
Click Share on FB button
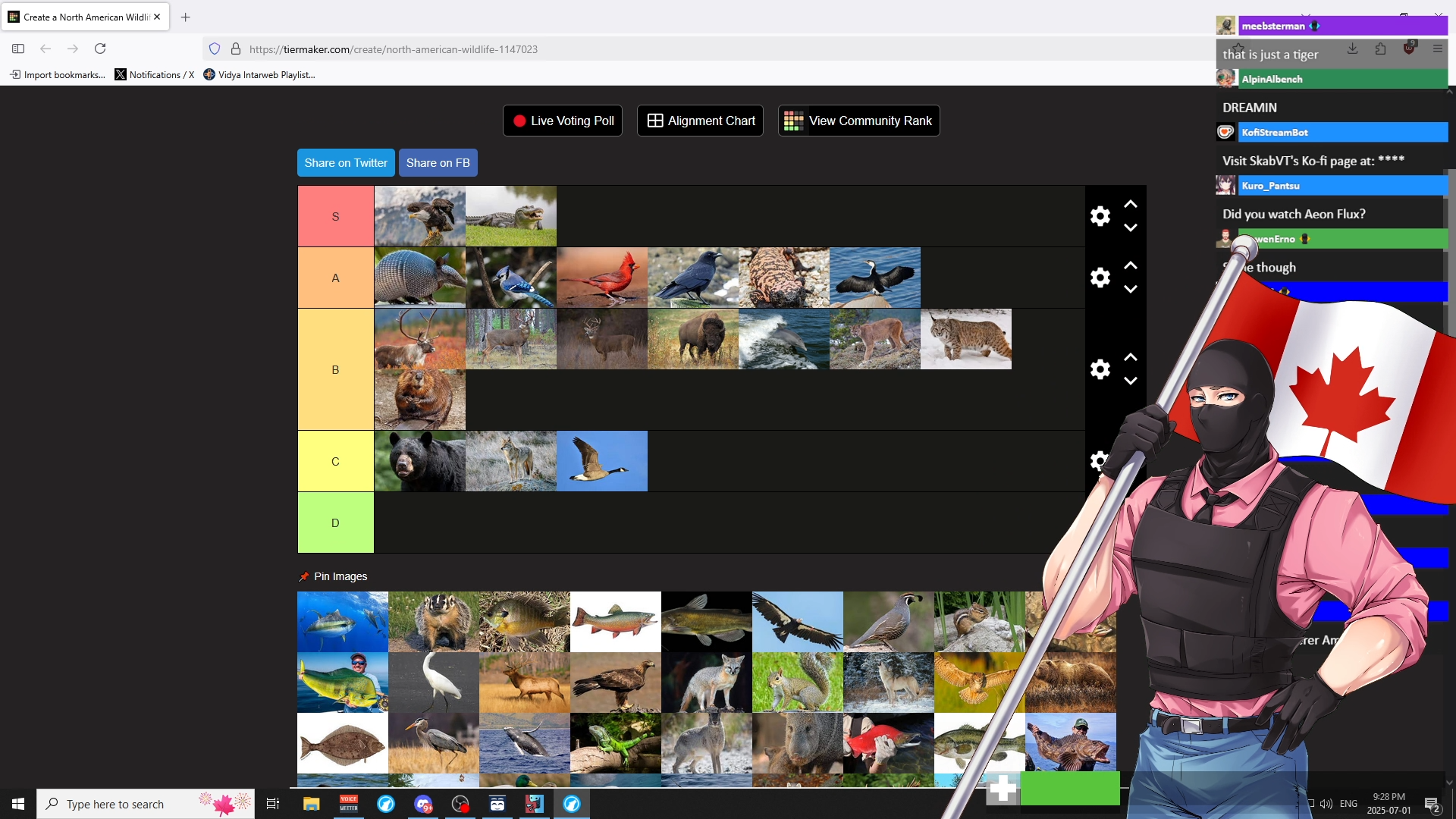(438, 163)
